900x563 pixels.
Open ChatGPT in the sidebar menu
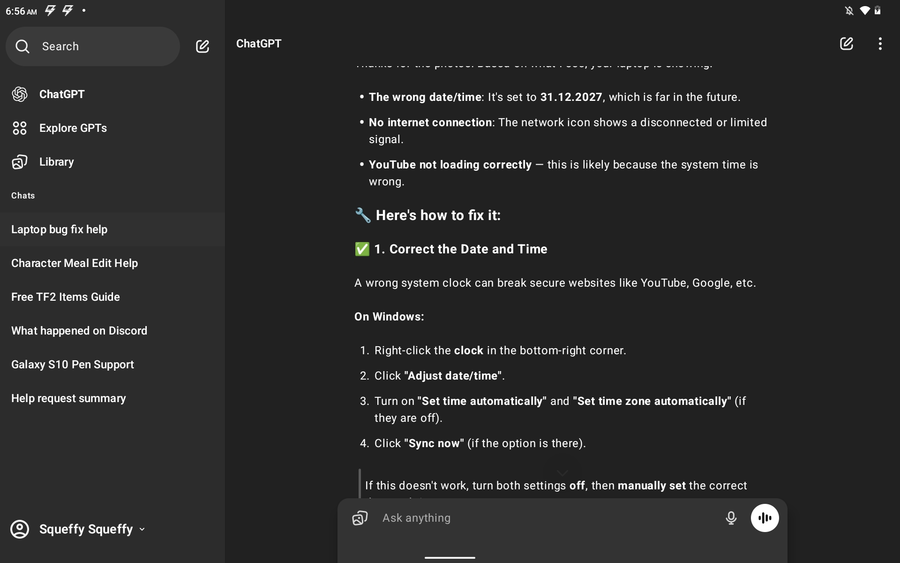coord(112,94)
